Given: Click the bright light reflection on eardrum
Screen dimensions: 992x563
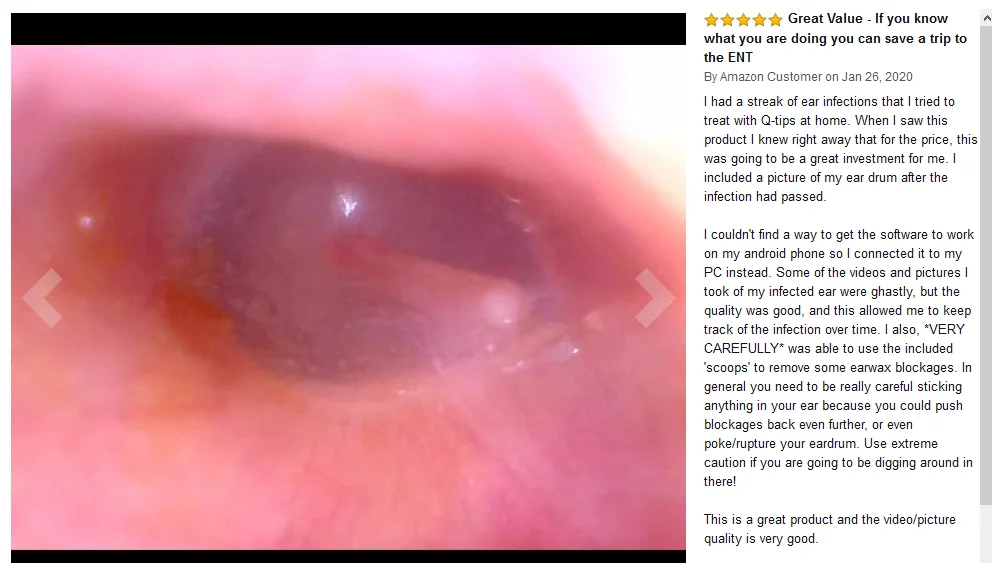Looking at the screenshot, I should coord(347,204).
